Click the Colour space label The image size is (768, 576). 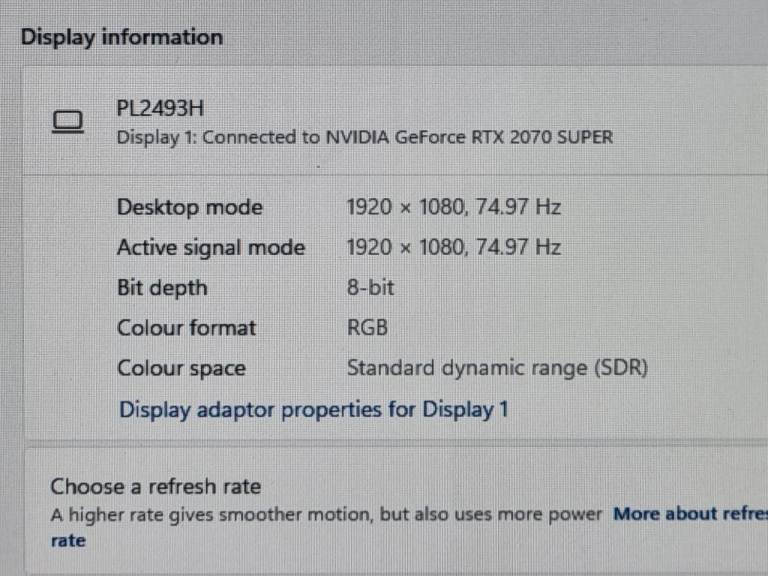(181, 368)
